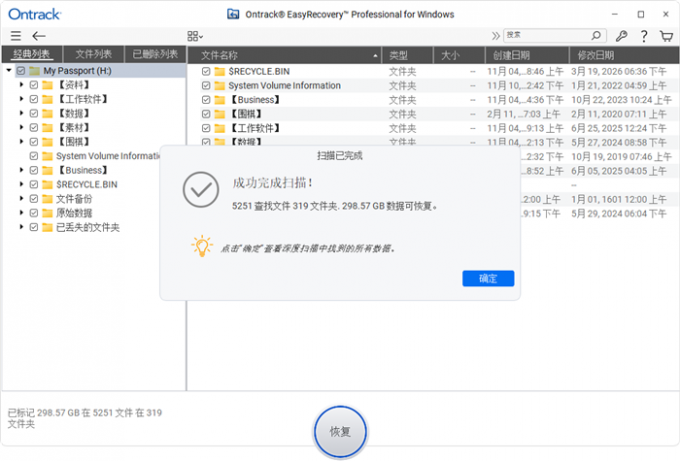Click date 1月 01, 1601 12:00 上午
Screen dimensions: 680x461
click(619, 199)
